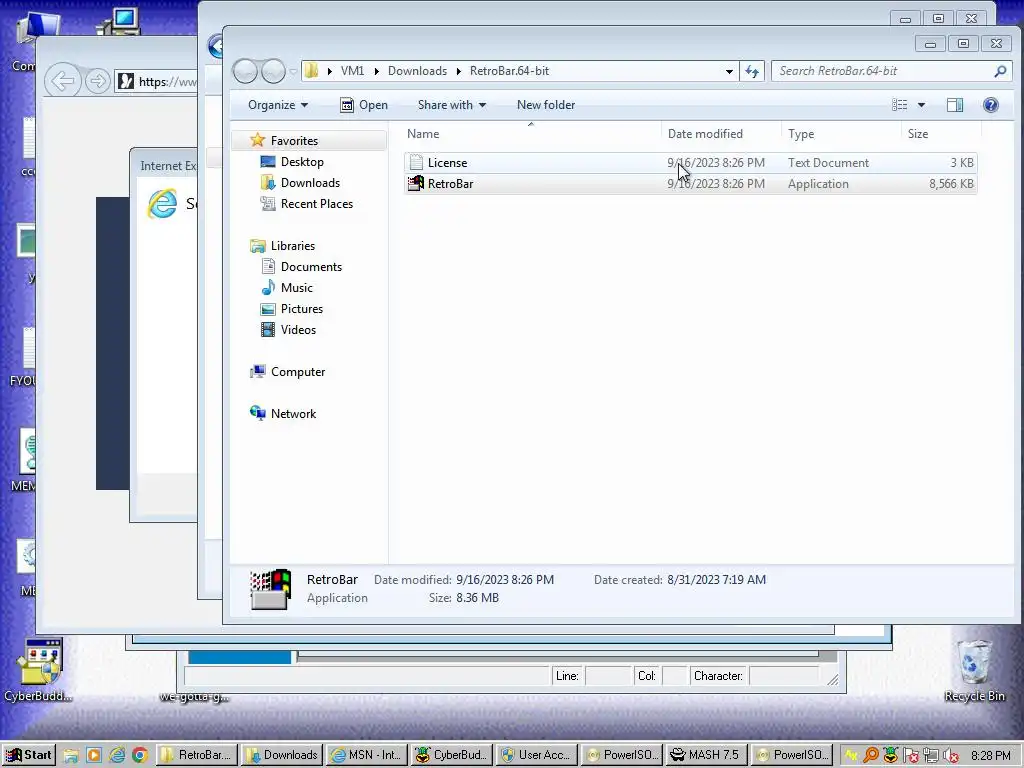This screenshot has height=768, width=1024.
Task: Switch to RetroBar taskbar window button
Action: [197, 755]
